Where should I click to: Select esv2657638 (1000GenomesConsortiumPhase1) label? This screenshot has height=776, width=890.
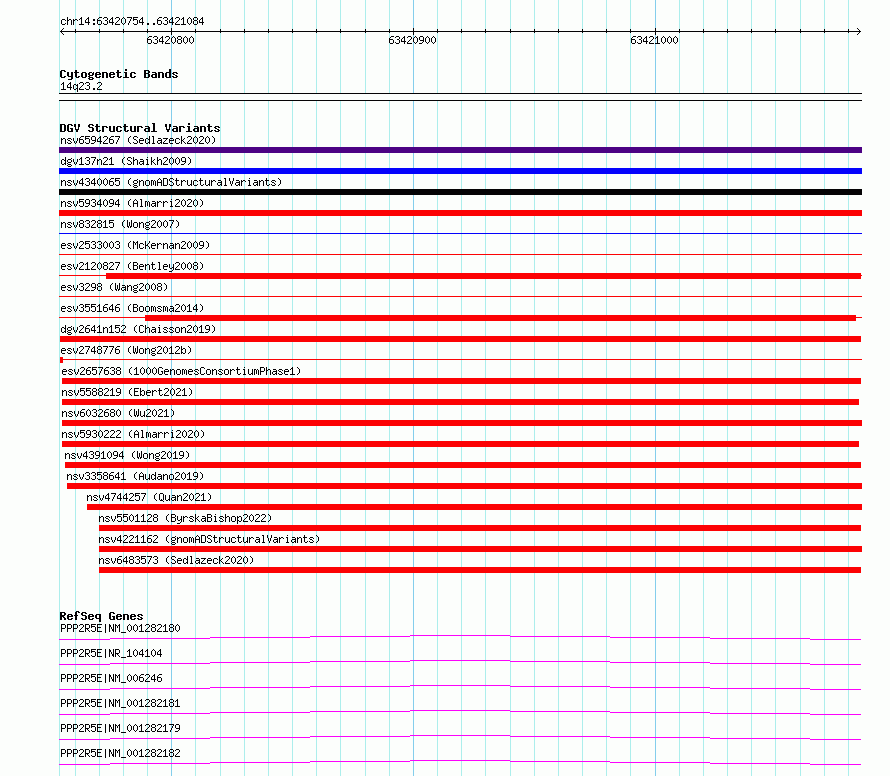pos(181,371)
